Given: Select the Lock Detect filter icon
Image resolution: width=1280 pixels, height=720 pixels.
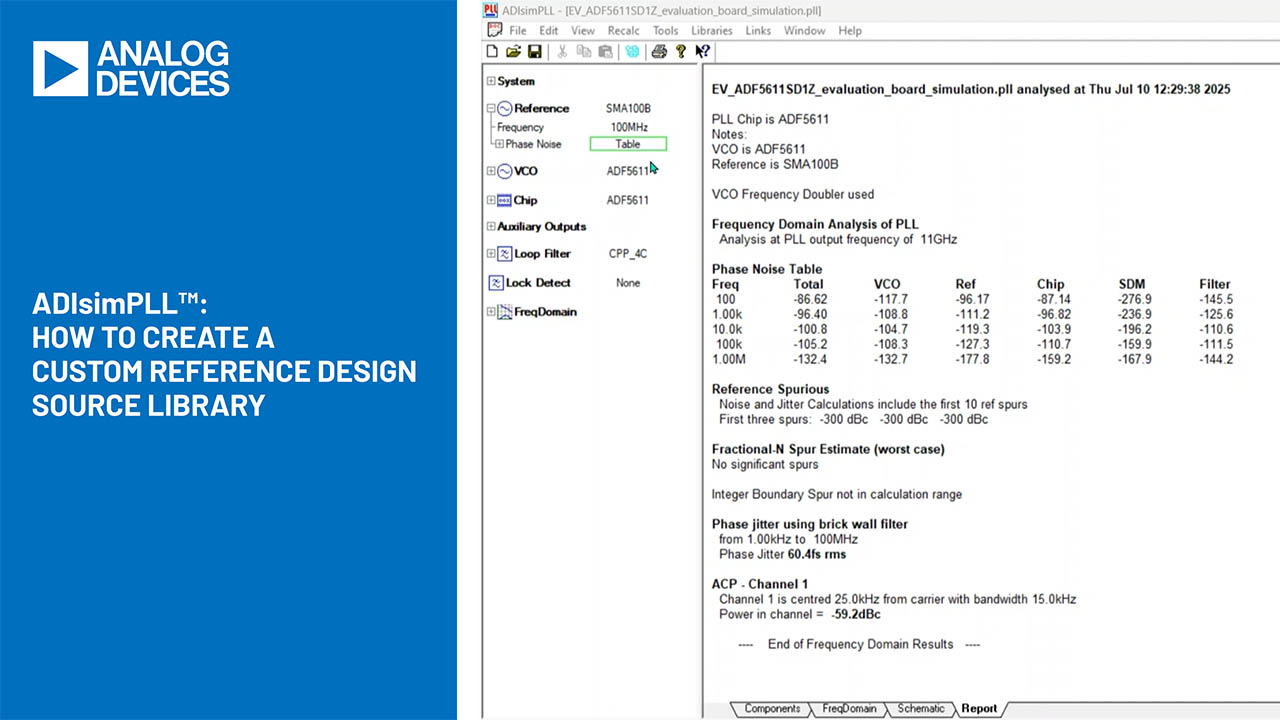Looking at the screenshot, I should [x=495, y=283].
